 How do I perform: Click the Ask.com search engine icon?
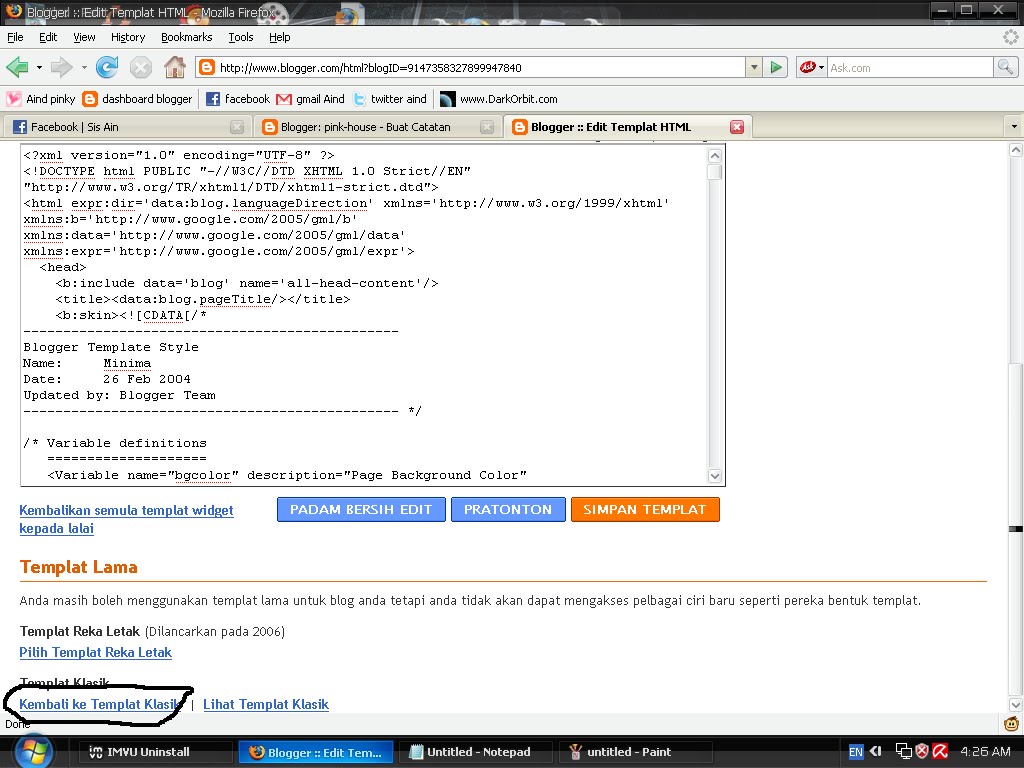tap(808, 67)
